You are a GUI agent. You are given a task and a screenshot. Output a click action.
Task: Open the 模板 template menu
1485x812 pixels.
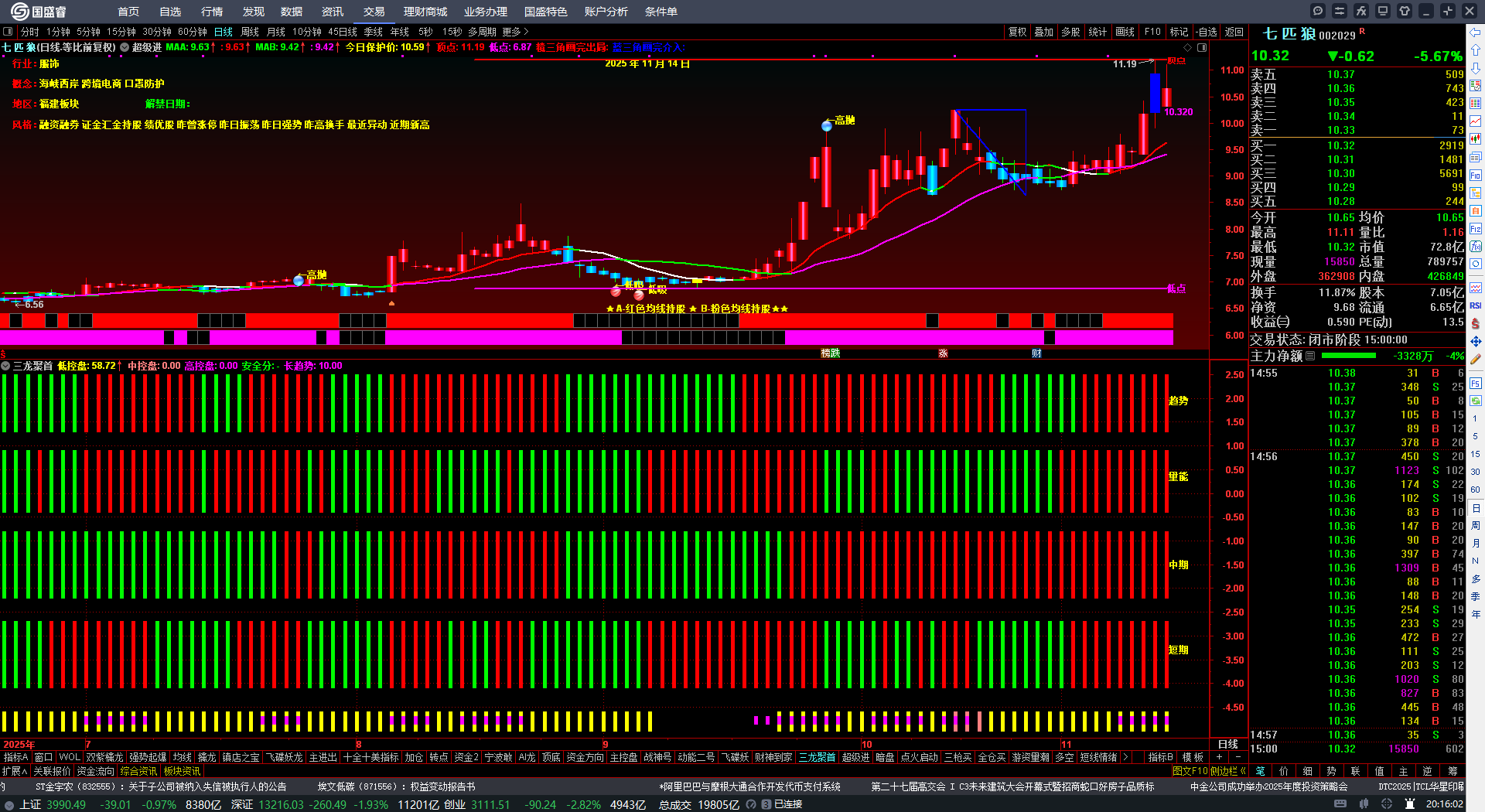(x=1193, y=757)
